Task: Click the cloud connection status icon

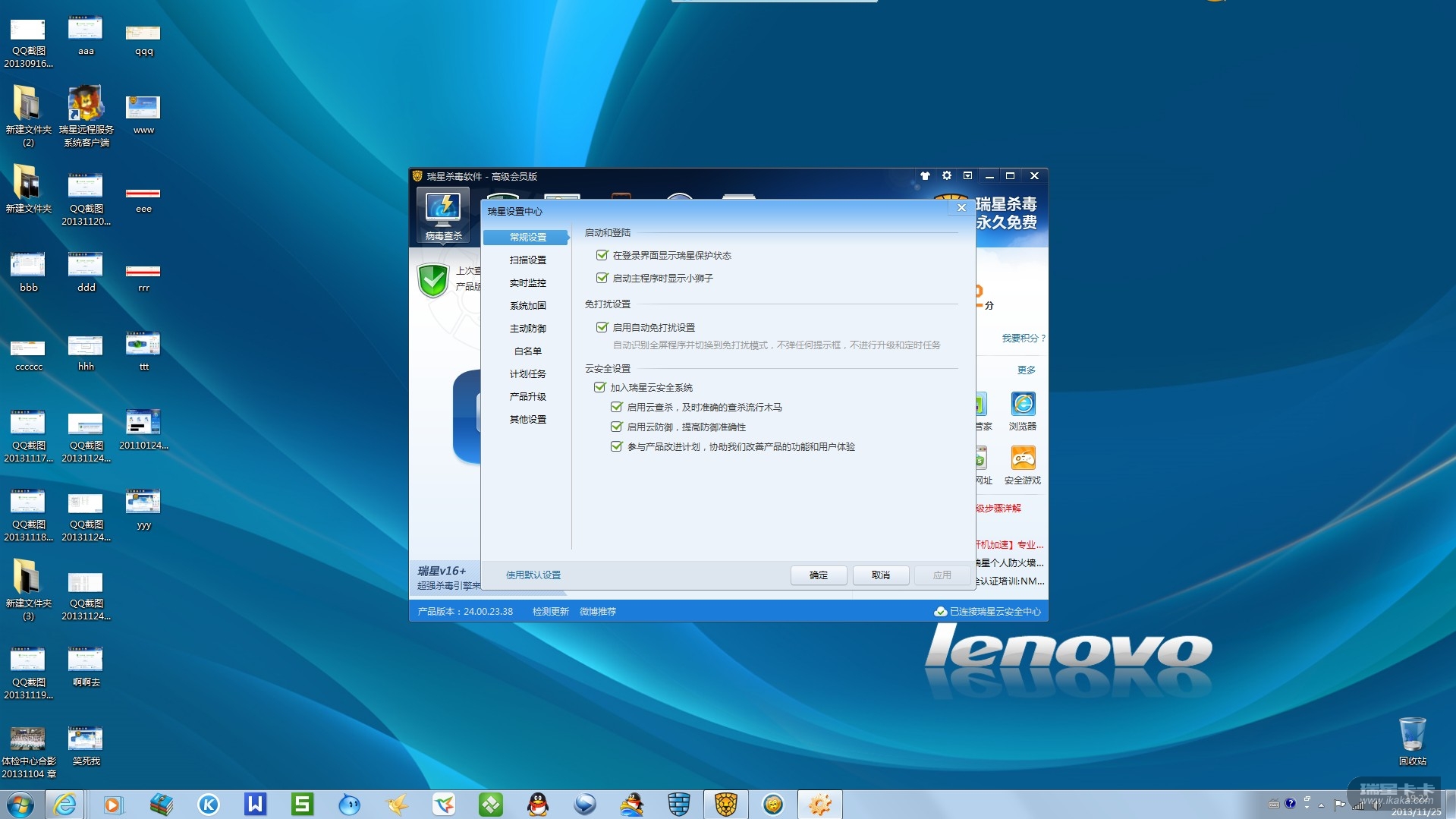Action: (940, 612)
